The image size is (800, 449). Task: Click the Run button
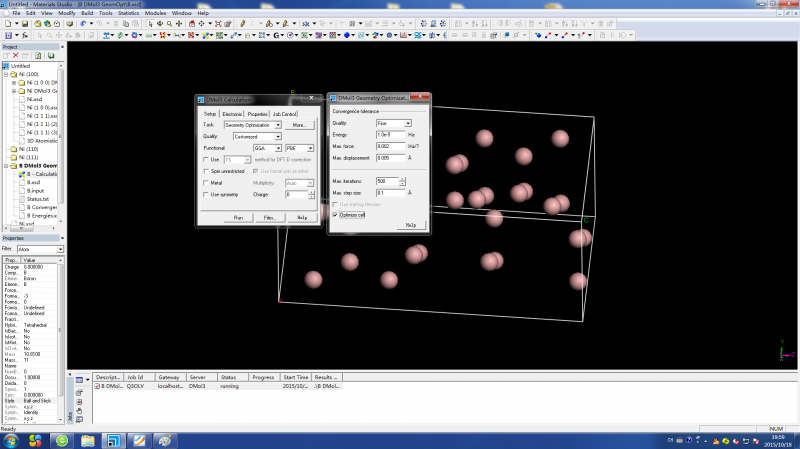(x=238, y=218)
